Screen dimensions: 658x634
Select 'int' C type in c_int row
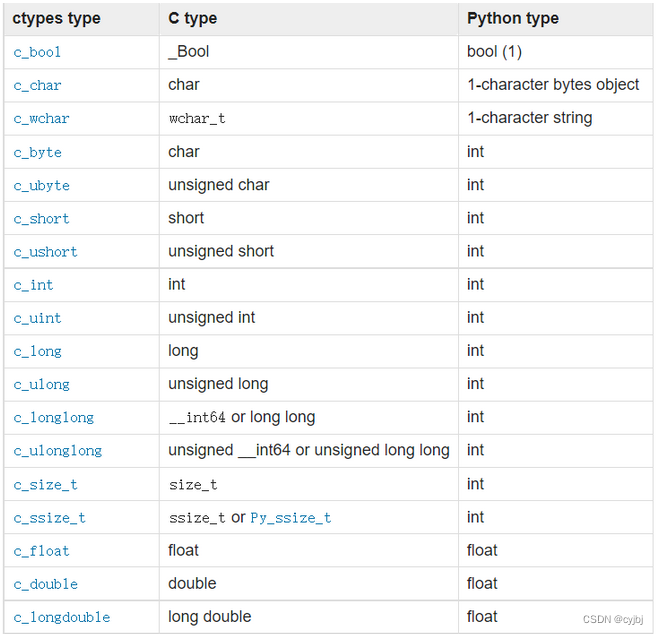[x=308, y=284]
